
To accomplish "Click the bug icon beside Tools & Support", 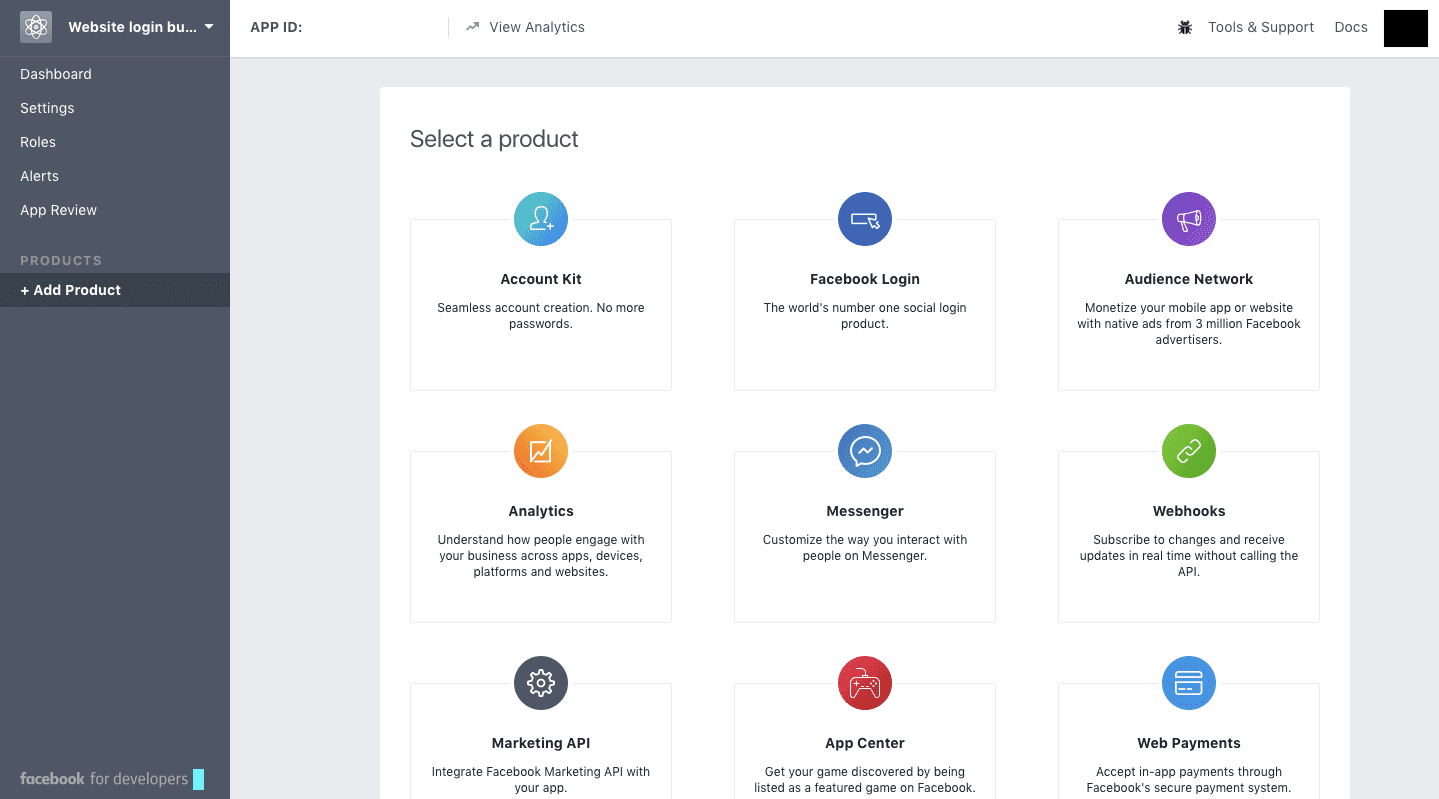I will click(1185, 28).
